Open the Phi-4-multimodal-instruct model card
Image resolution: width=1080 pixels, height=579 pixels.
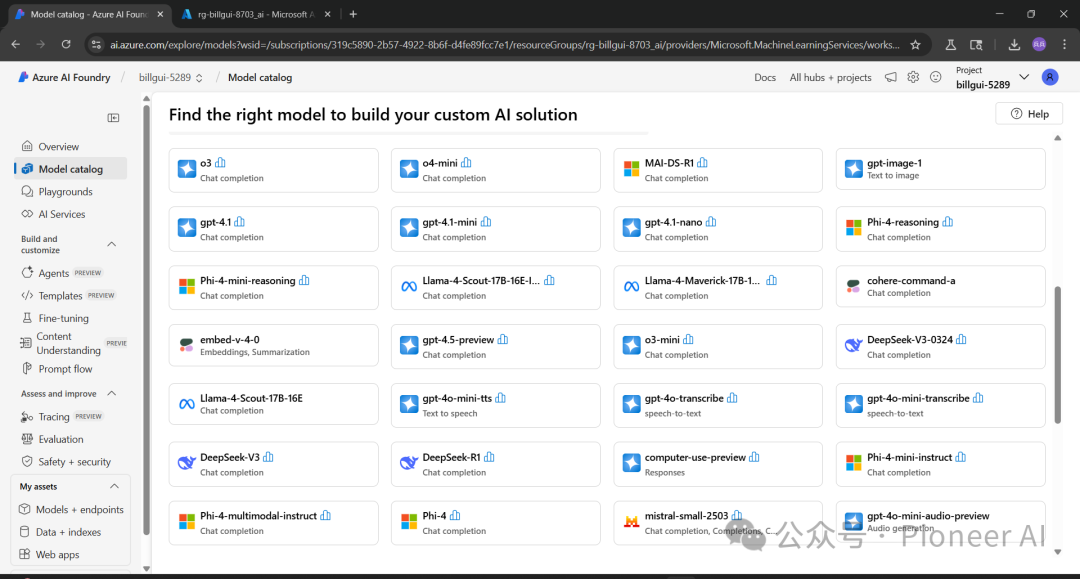point(273,523)
